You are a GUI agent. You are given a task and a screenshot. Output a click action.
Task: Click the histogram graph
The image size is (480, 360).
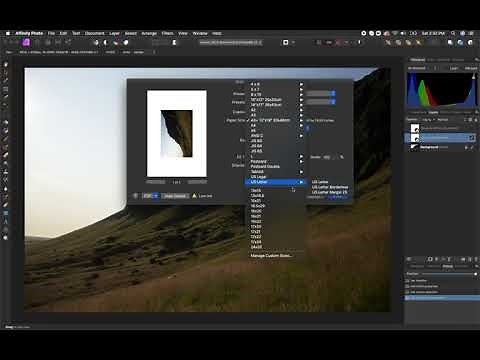tap(441, 90)
